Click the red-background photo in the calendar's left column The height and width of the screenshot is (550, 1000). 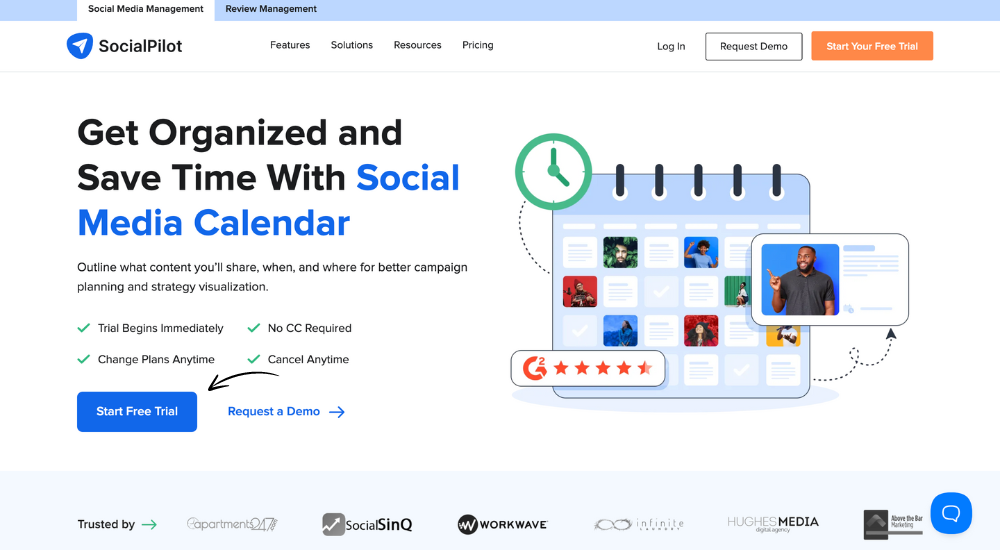coord(580,292)
